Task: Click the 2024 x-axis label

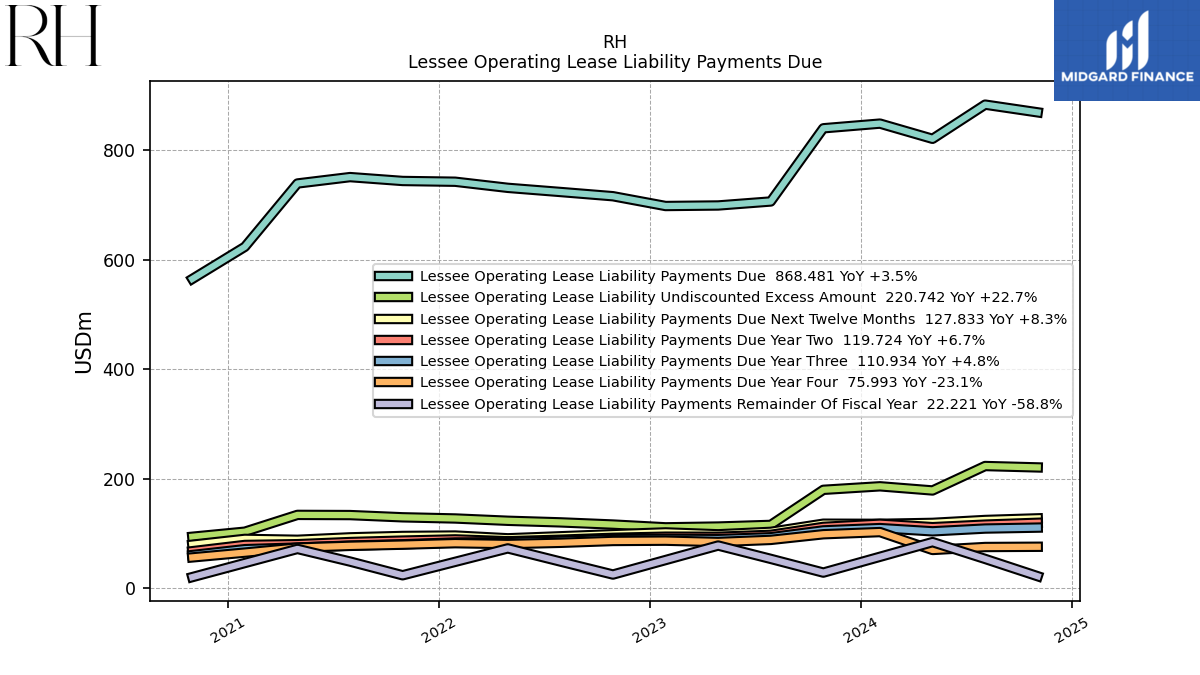Action: click(x=860, y=630)
